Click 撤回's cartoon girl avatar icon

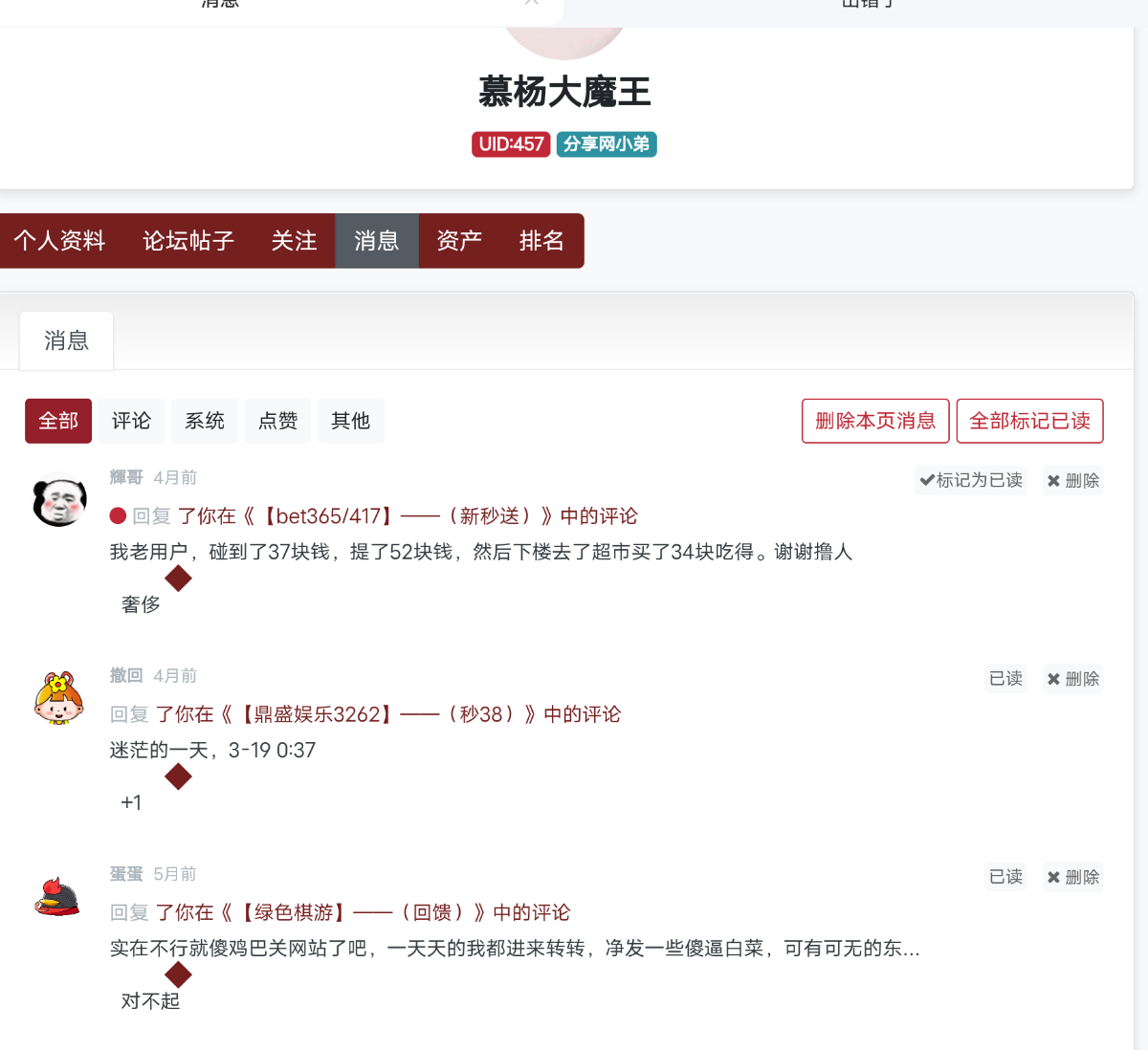tap(58, 697)
